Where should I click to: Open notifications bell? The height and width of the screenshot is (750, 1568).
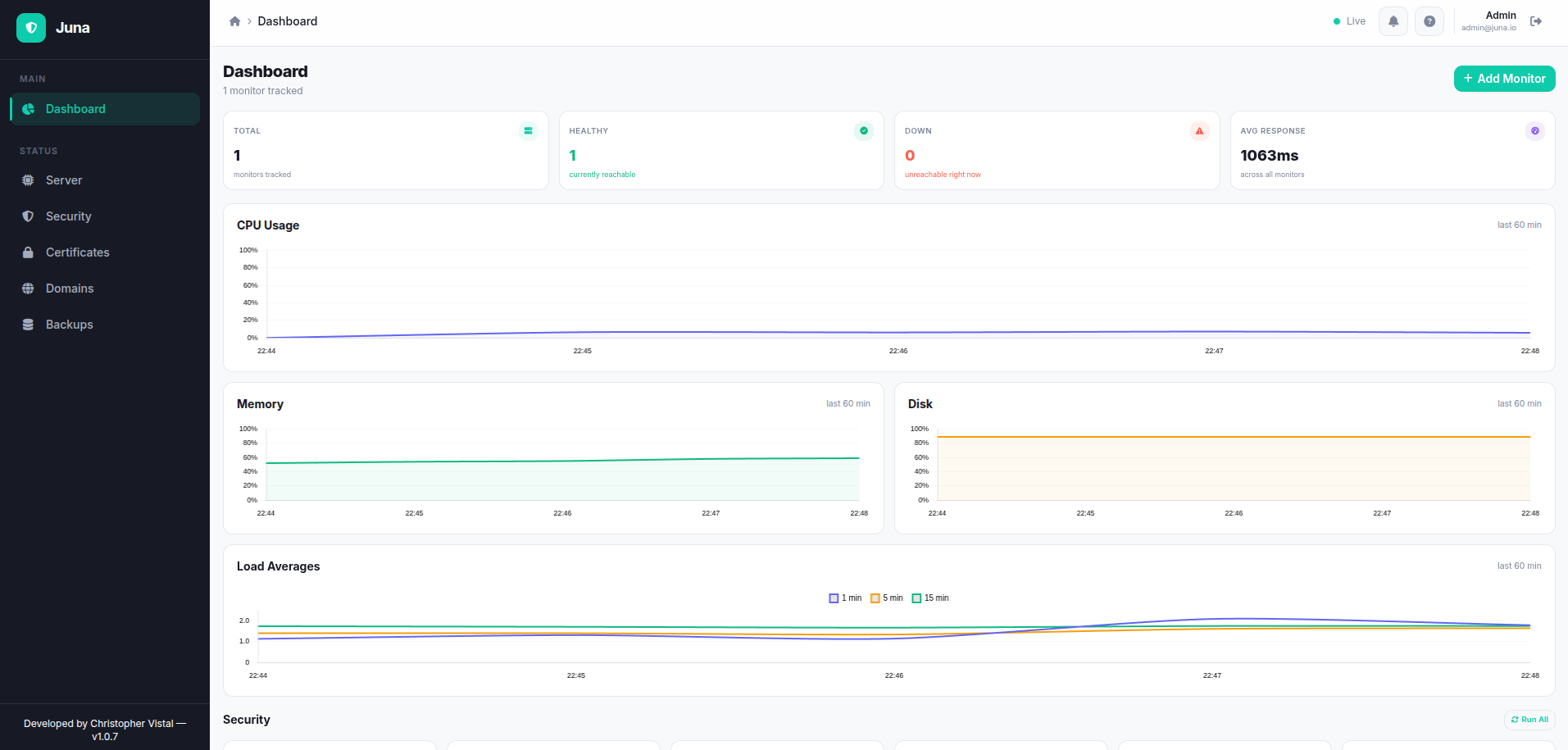(x=1393, y=21)
